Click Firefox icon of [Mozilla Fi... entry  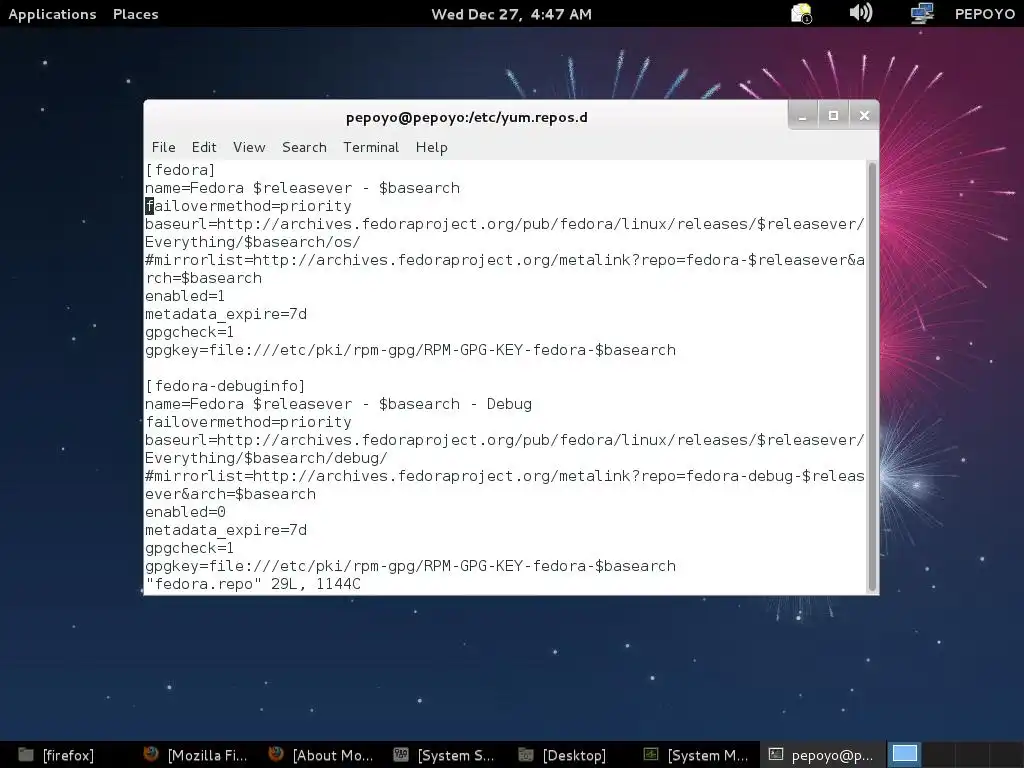click(151, 754)
